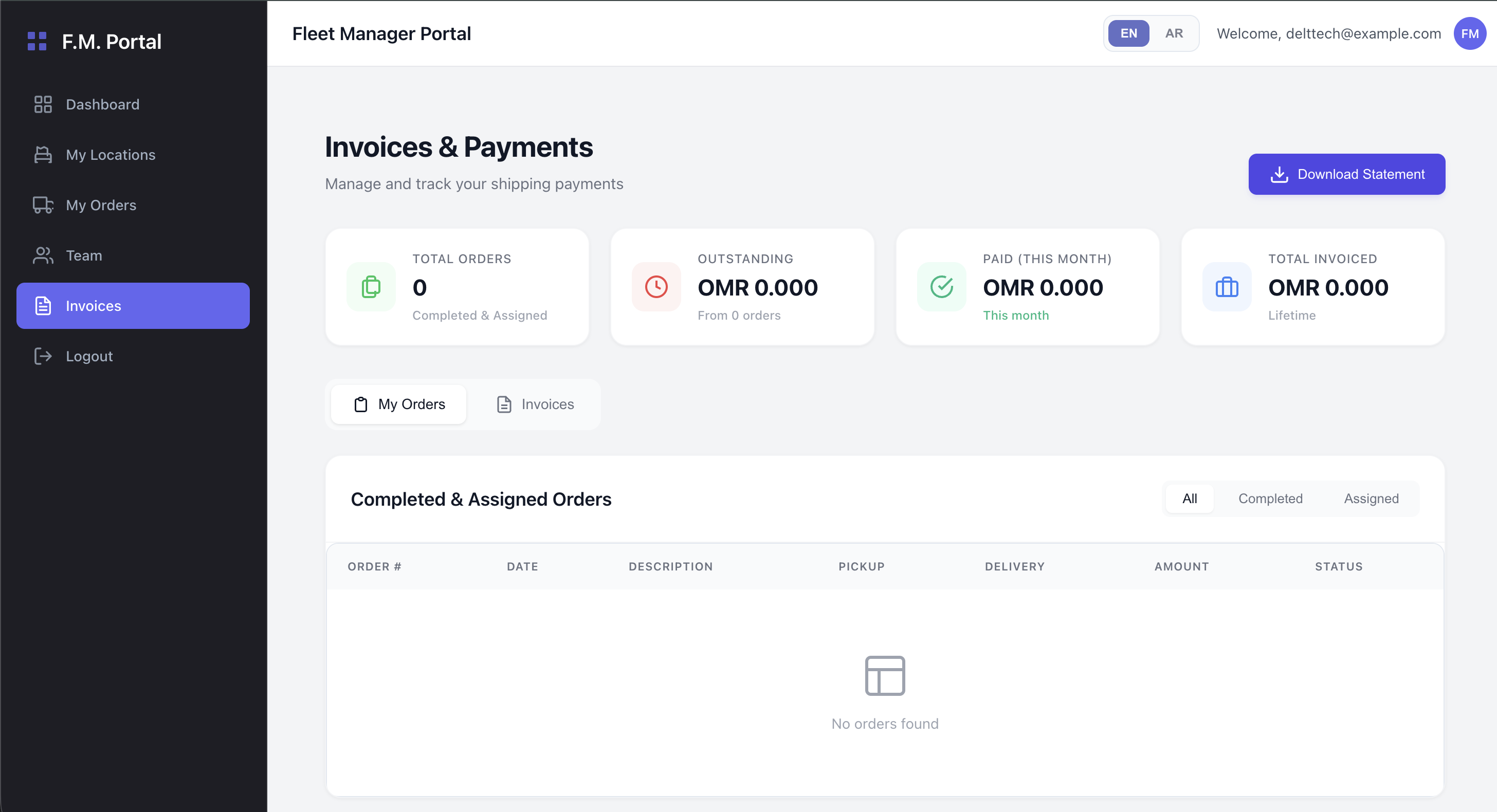The height and width of the screenshot is (812, 1497).
Task: Select Invoices in the sidebar
Action: click(x=133, y=305)
